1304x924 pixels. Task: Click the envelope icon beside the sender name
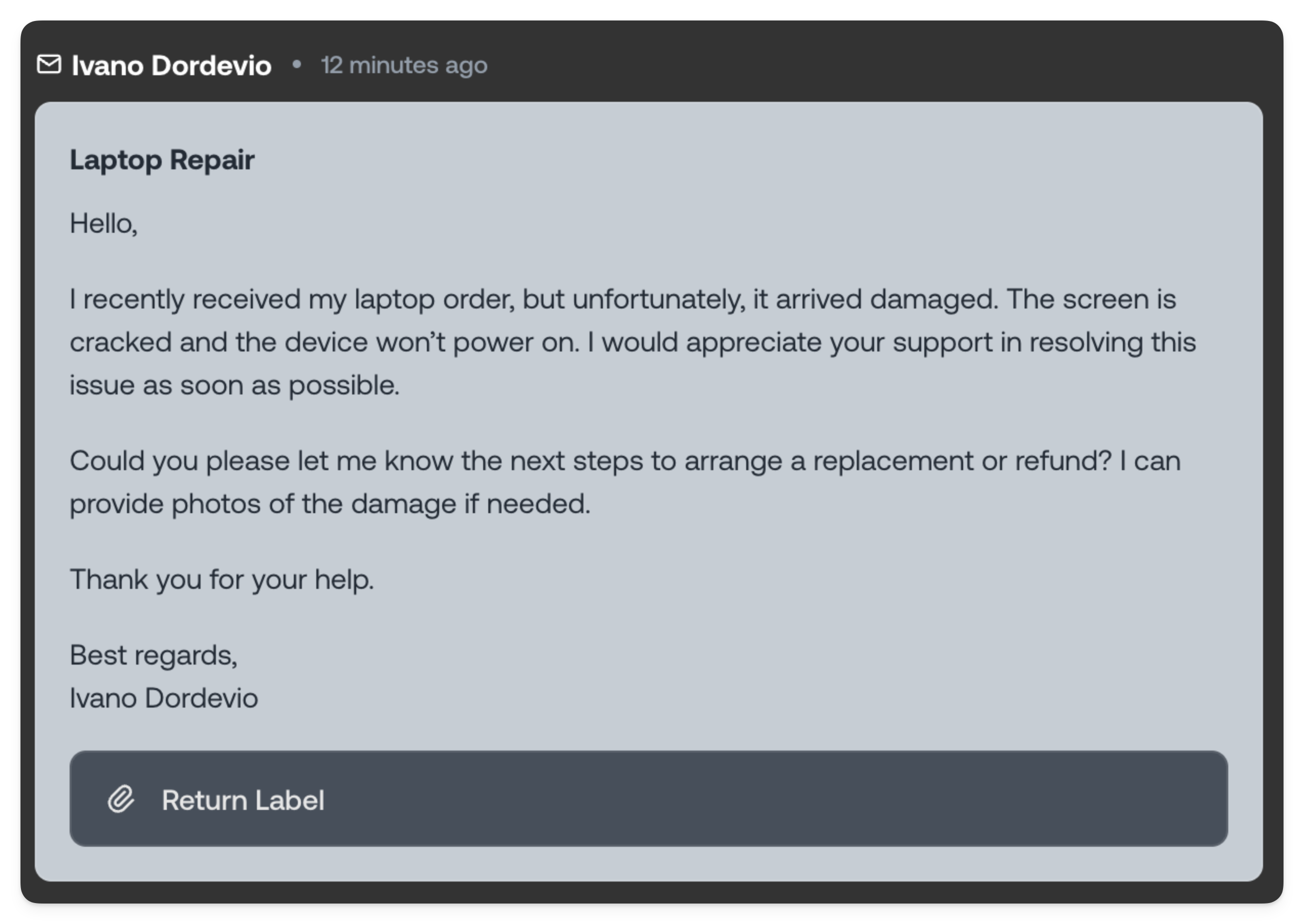tap(50, 65)
